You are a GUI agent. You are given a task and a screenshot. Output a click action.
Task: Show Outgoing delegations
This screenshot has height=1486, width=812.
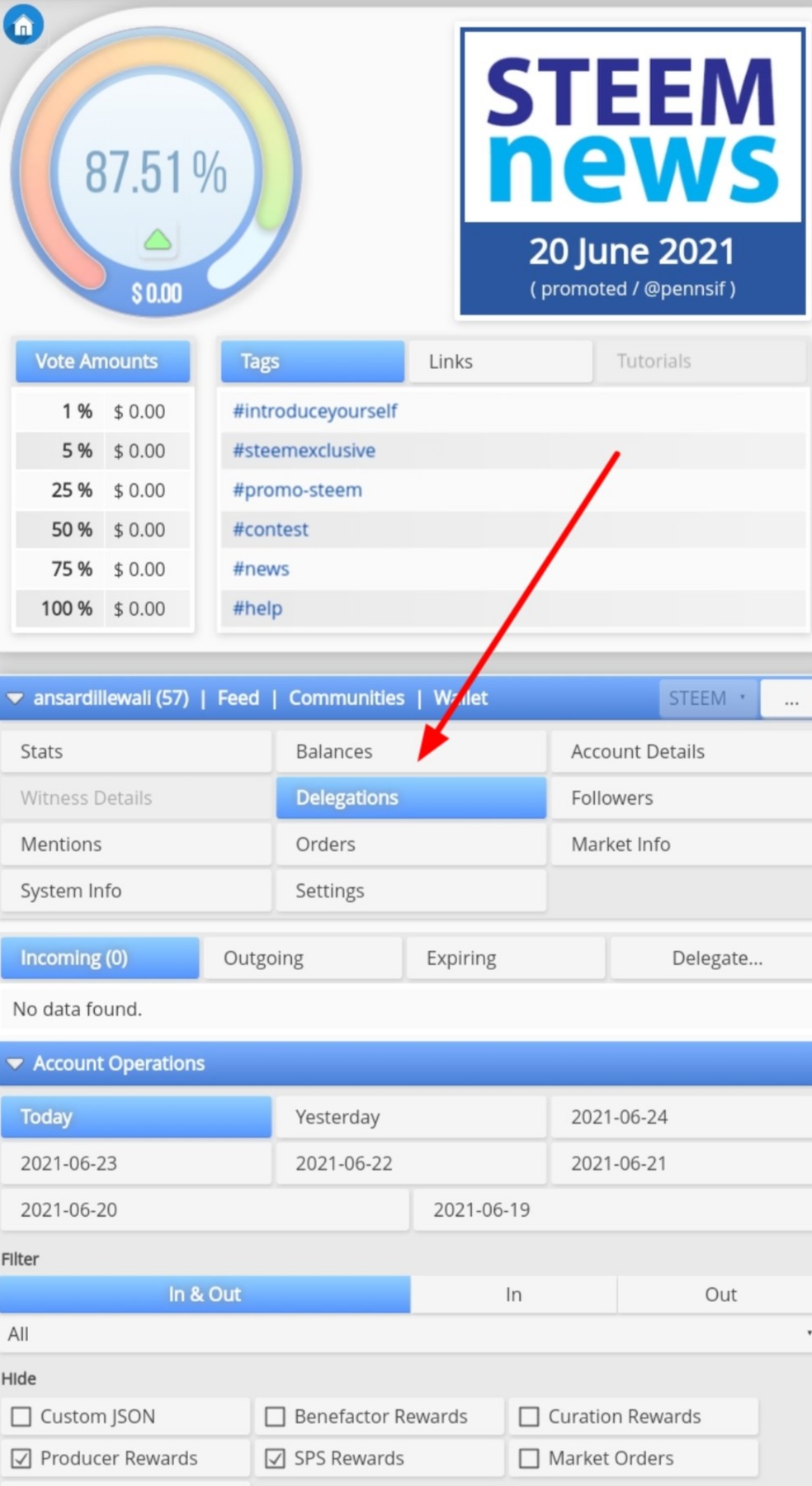pyautogui.click(x=303, y=958)
